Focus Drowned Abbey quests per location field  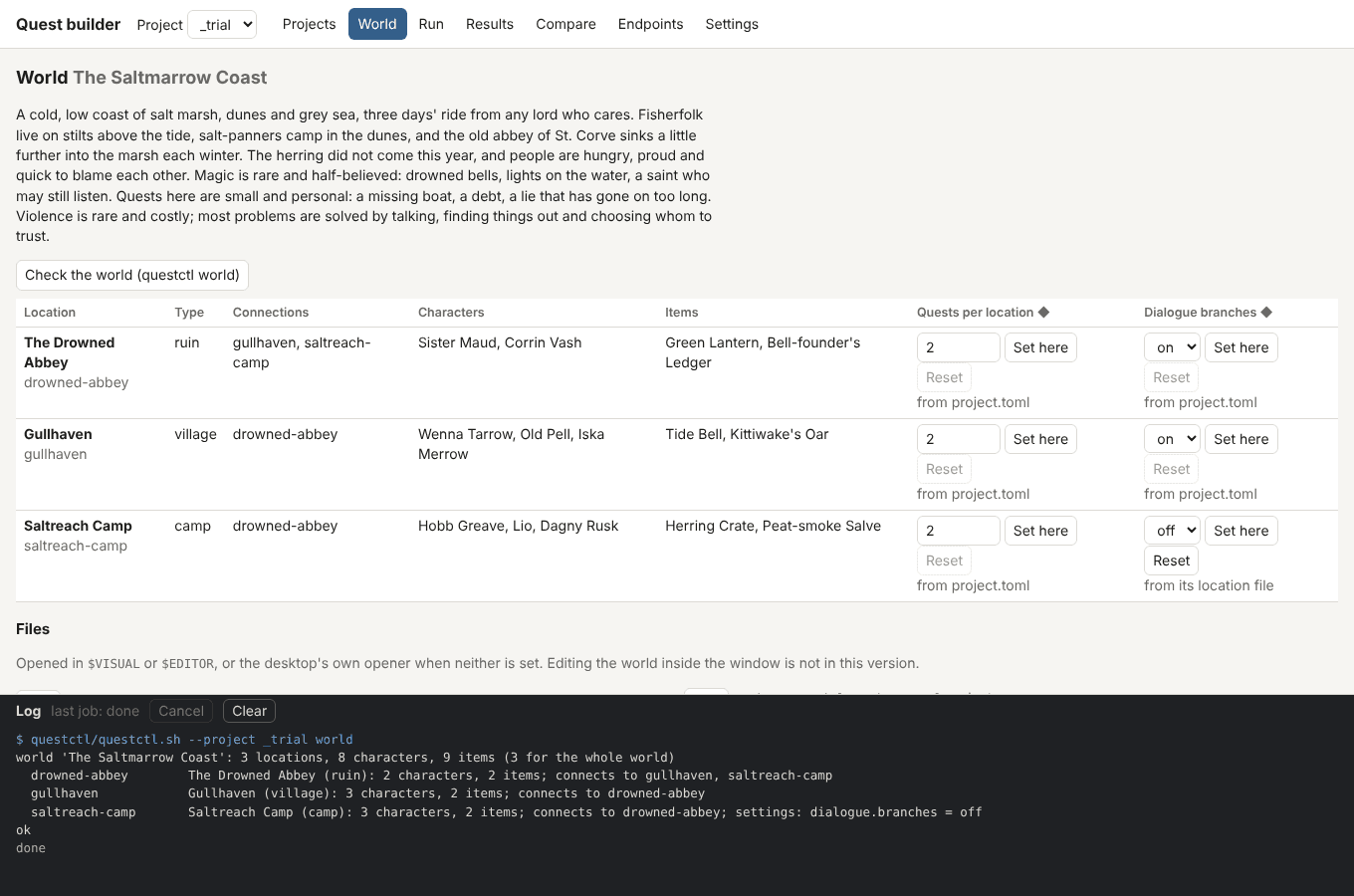click(x=958, y=347)
